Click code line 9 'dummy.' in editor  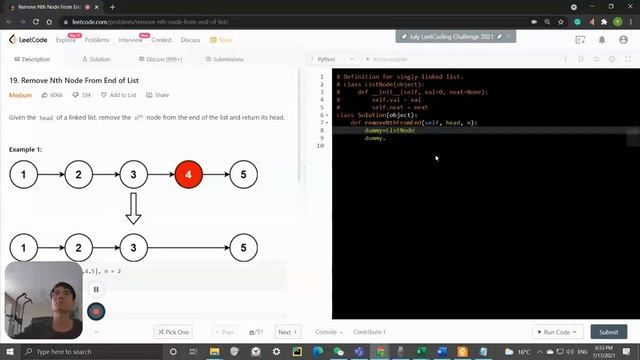coord(375,138)
